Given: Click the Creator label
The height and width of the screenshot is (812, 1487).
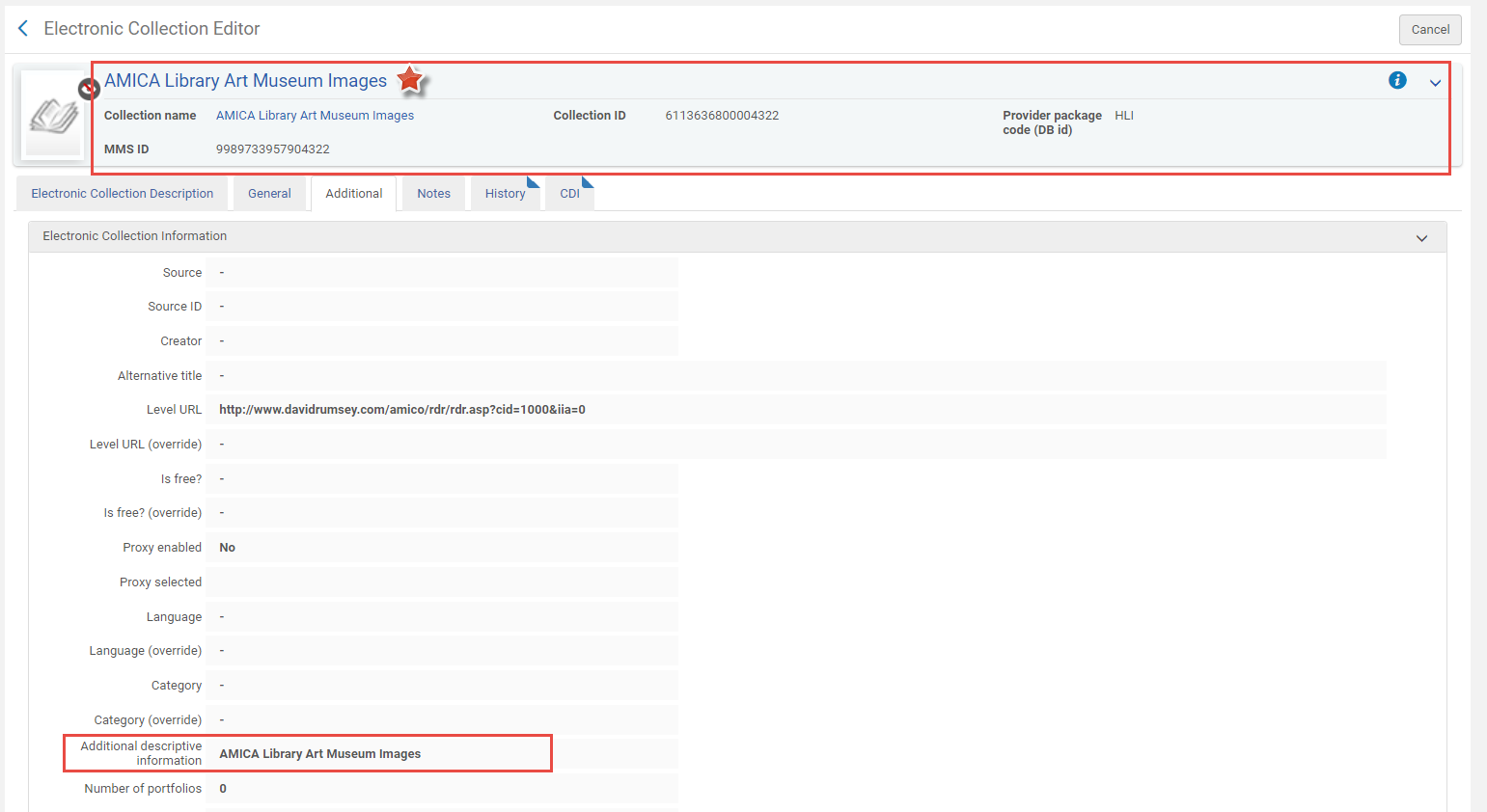Looking at the screenshot, I should click(181, 341).
